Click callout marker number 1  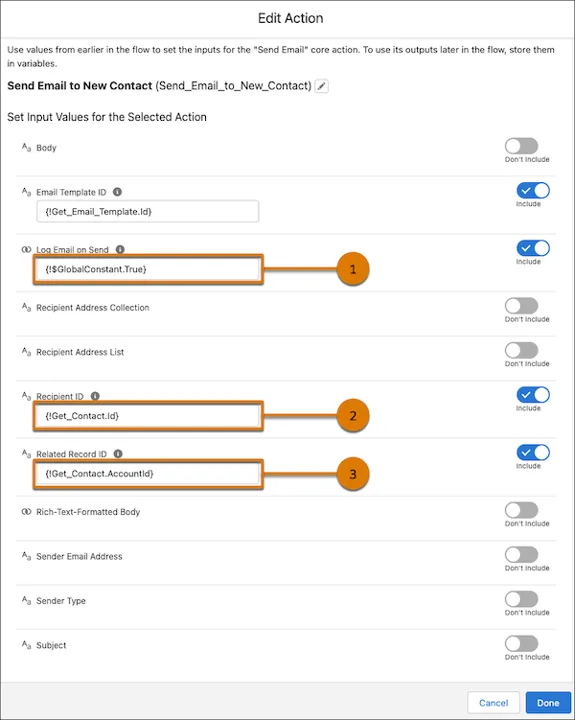[353, 269]
